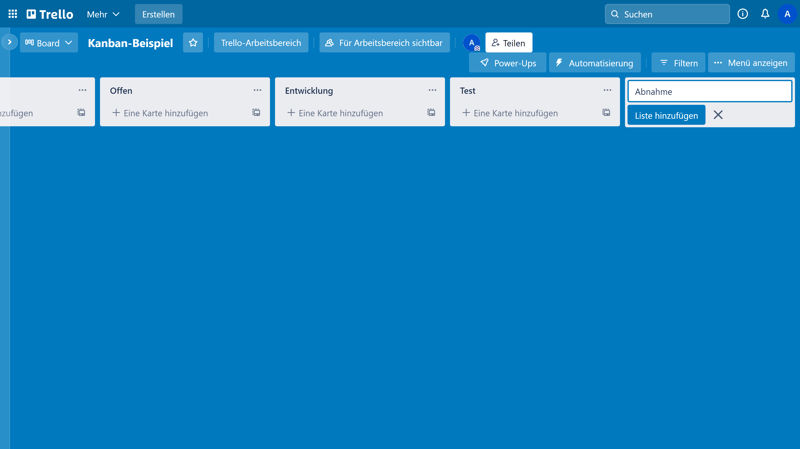Expand the Mehr dropdown menu
Viewport: 800px width, 449px height.
[103, 14]
